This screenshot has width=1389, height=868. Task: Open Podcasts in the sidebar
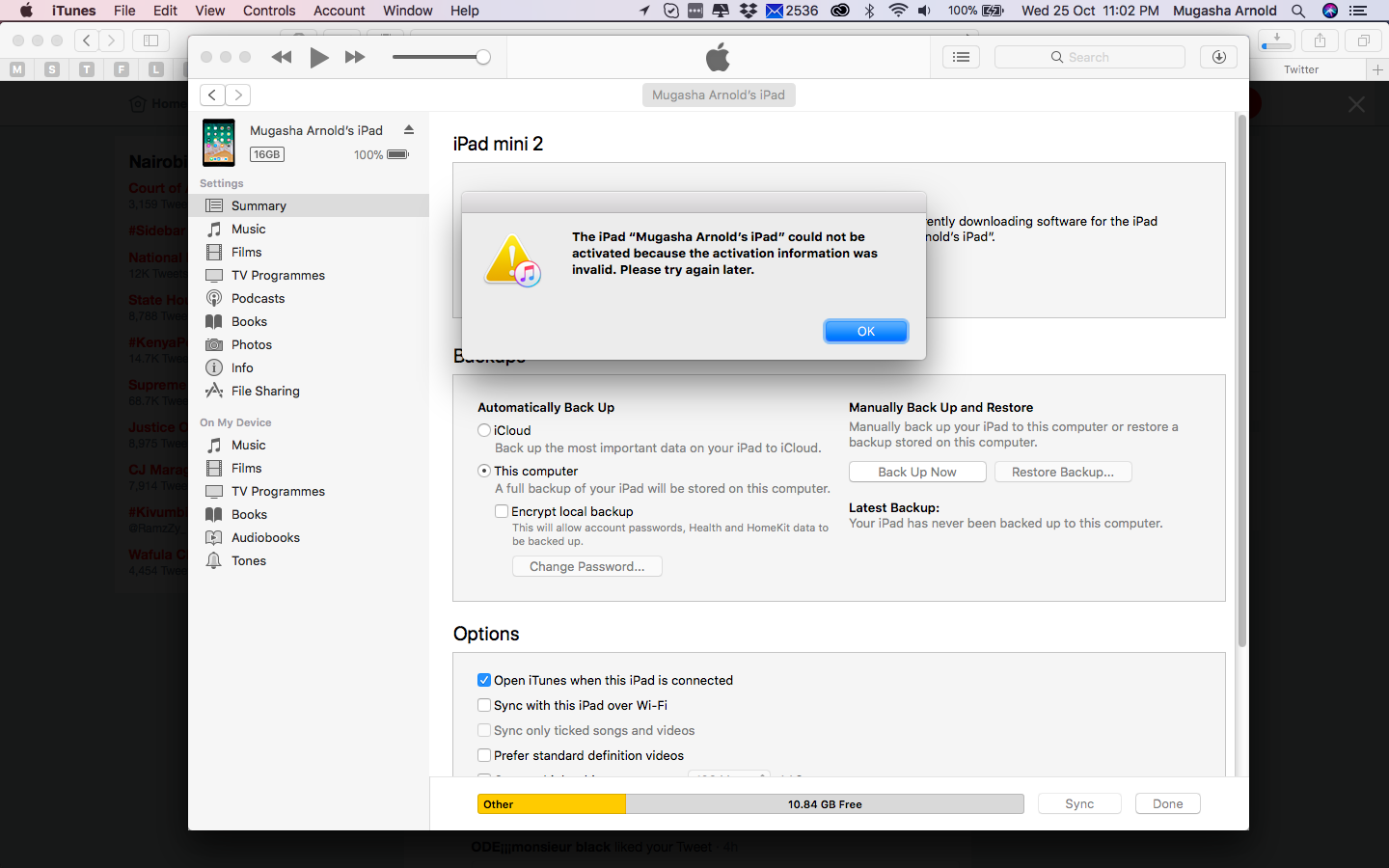pyautogui.click(x=309, y=298)
